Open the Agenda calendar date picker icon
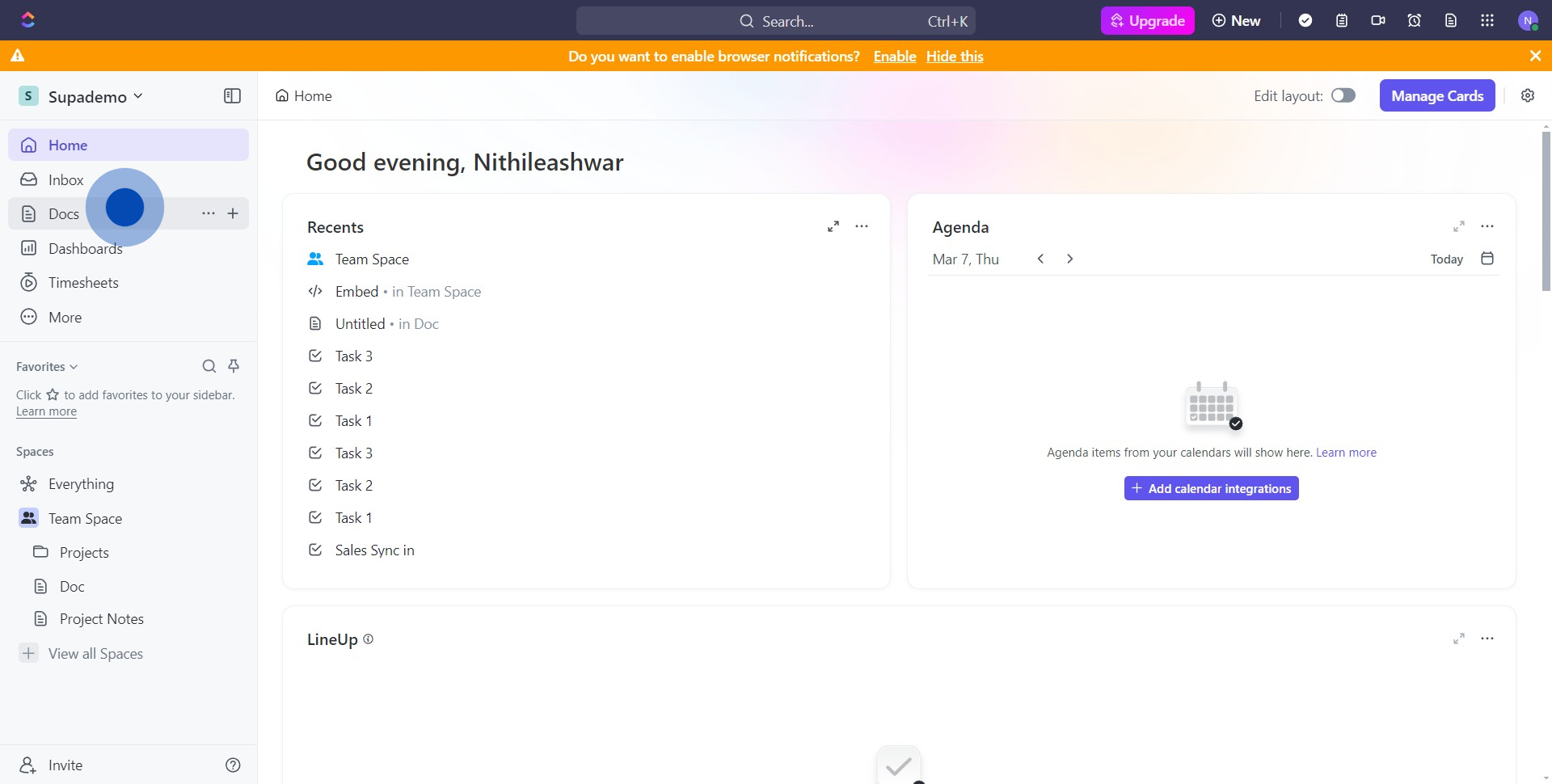Screen dimensions: 1552x784 click(x=1487, y=259)
